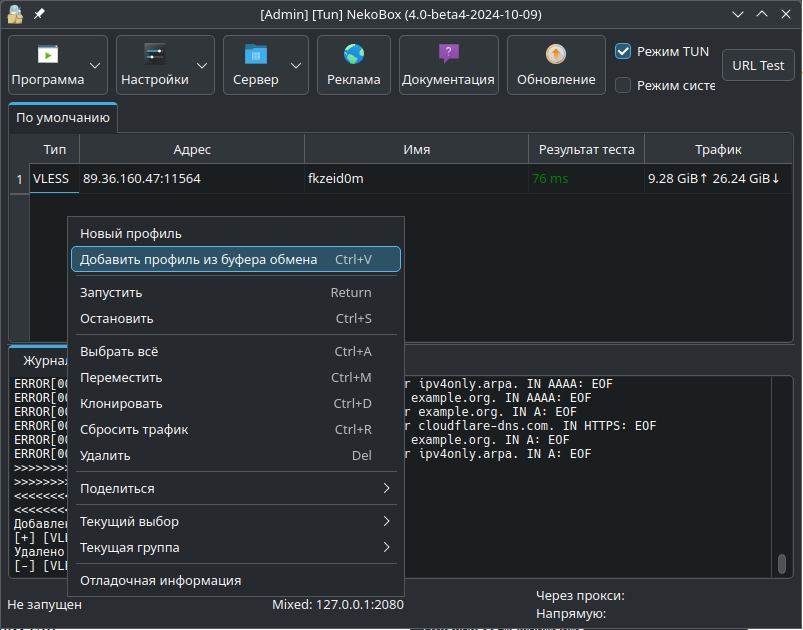Click the NekoBox app icon in title bar
The width and height of the screenshot is (803, 630).
click(15, 14)
